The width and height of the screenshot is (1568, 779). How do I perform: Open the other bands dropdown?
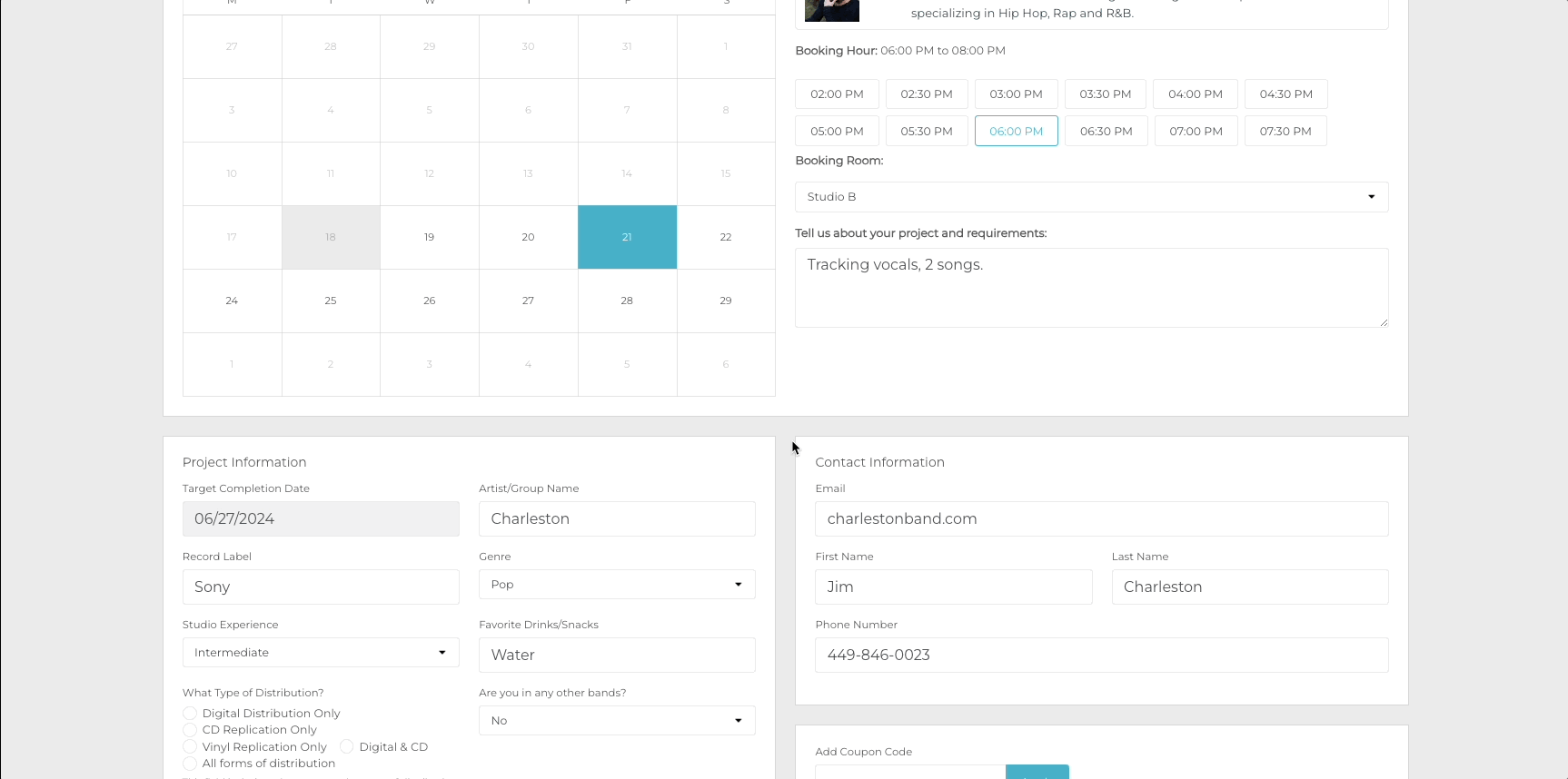click(x=617, y=721)
